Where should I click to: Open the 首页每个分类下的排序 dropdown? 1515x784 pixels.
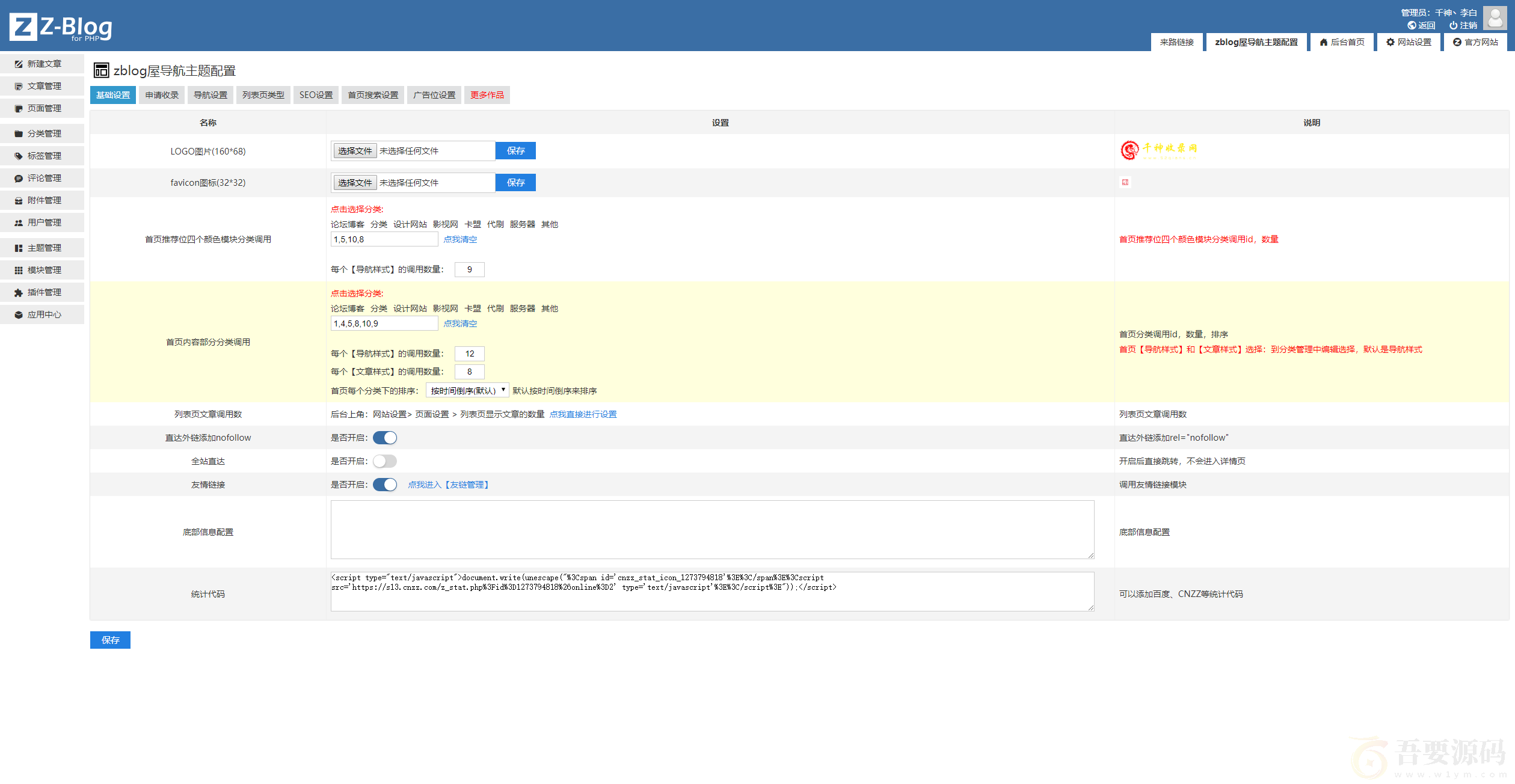coord(467,390)
